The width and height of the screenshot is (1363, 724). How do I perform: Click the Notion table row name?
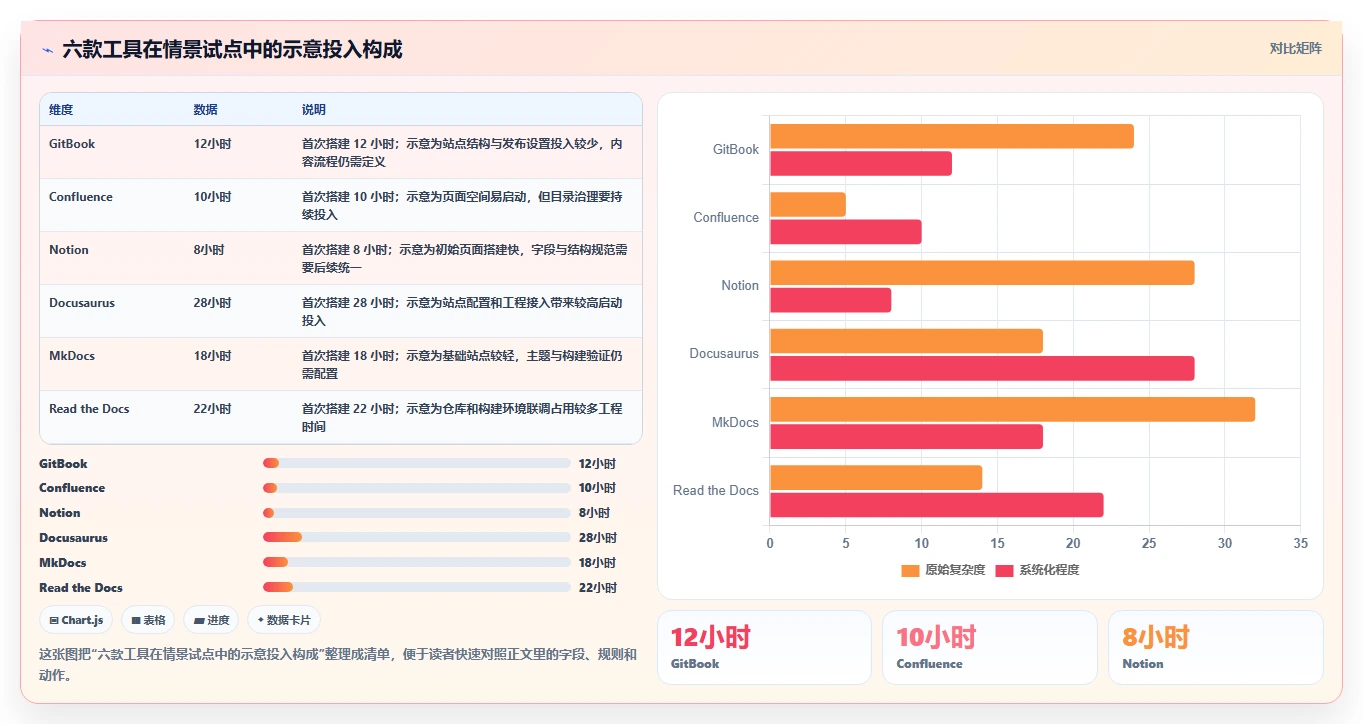(69, 250)
